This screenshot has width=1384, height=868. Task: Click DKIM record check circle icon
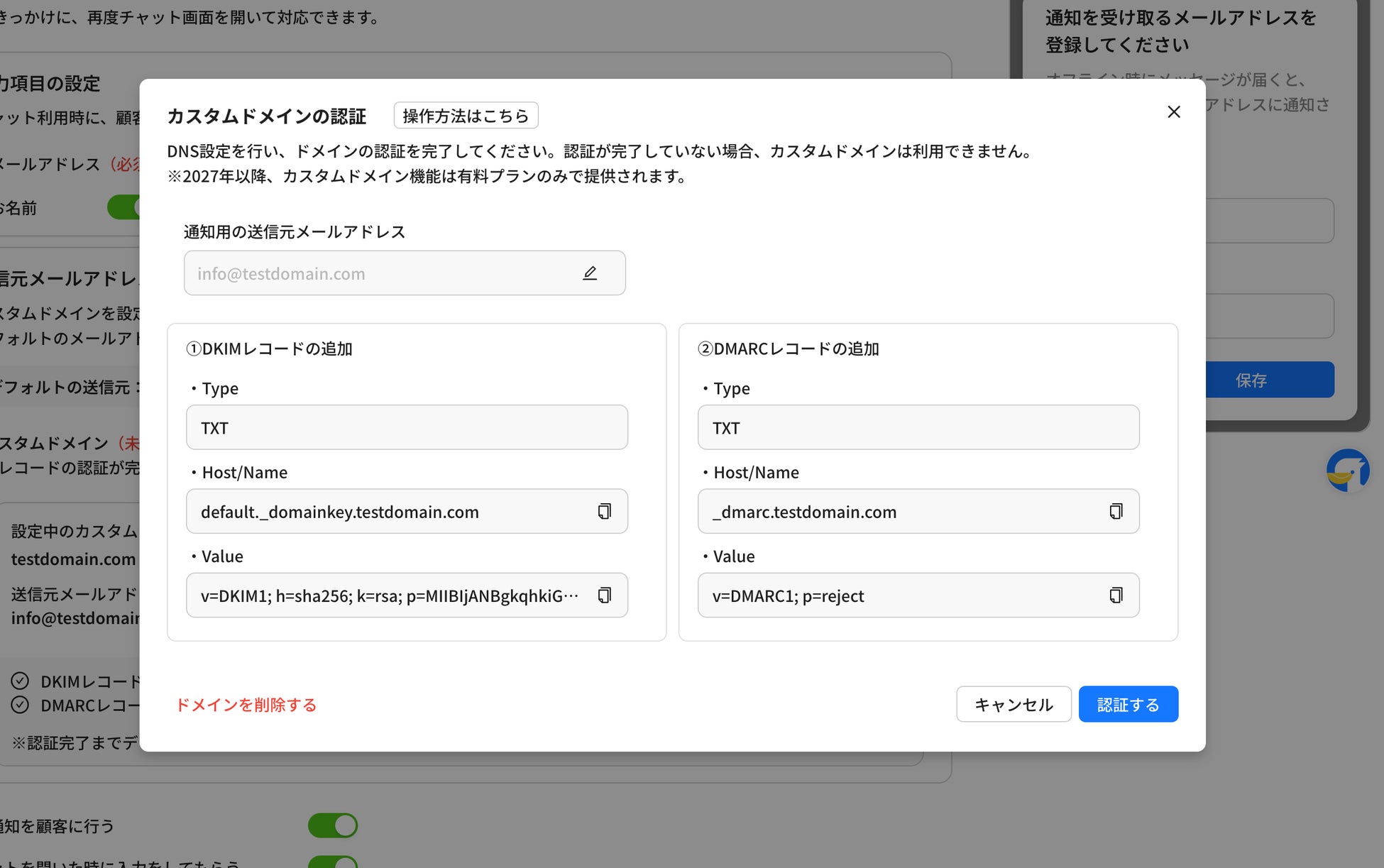(x=20, y=681)
